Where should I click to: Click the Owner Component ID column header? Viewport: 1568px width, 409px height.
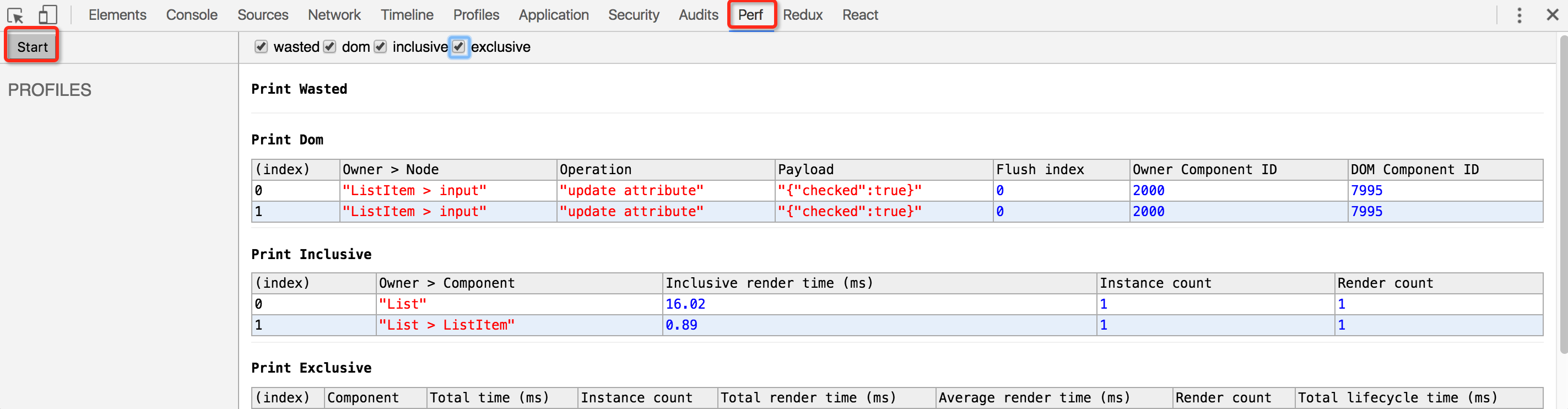pyautogui.click(x=1239, y=170)
